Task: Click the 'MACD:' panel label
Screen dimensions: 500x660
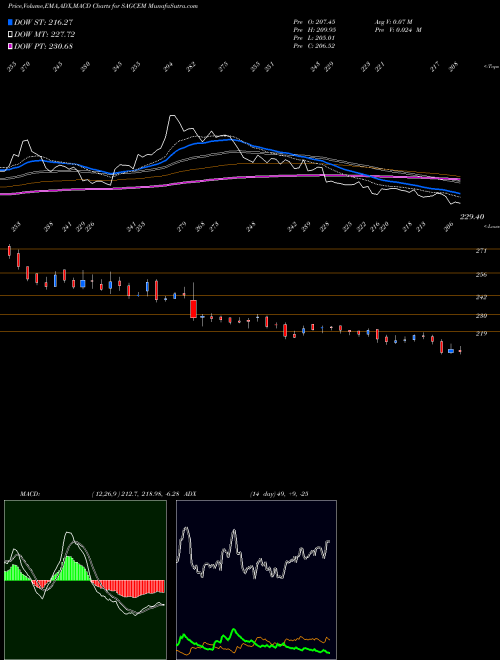Action: point(30,494)
